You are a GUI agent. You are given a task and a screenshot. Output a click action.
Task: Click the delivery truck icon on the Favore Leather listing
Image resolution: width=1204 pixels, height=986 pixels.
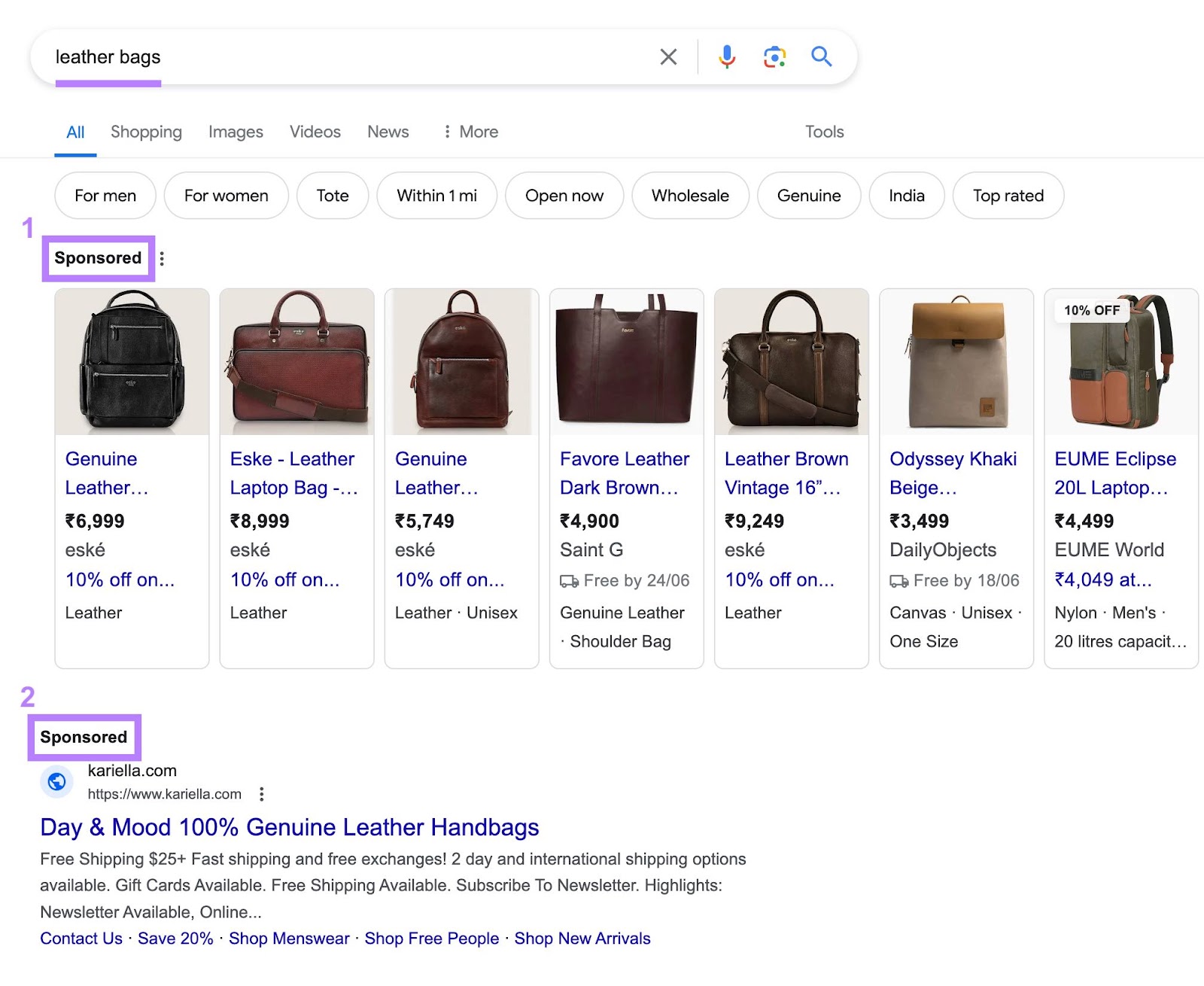pyautogui.click(x=569, y=580)
